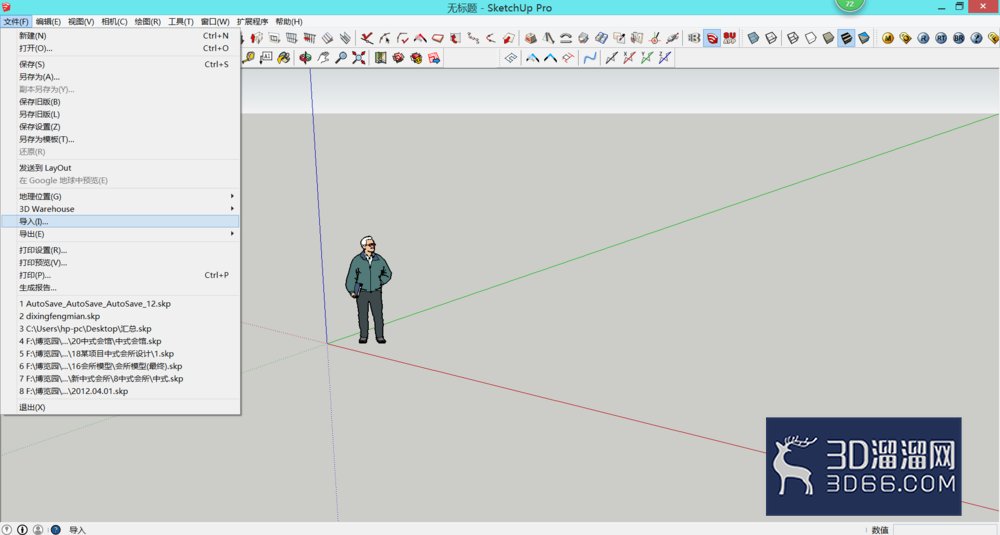Screen dimensions: 1000x535
Task: Expand the 地理位置(G) submenu arrow
Action: tap(232, 196)
